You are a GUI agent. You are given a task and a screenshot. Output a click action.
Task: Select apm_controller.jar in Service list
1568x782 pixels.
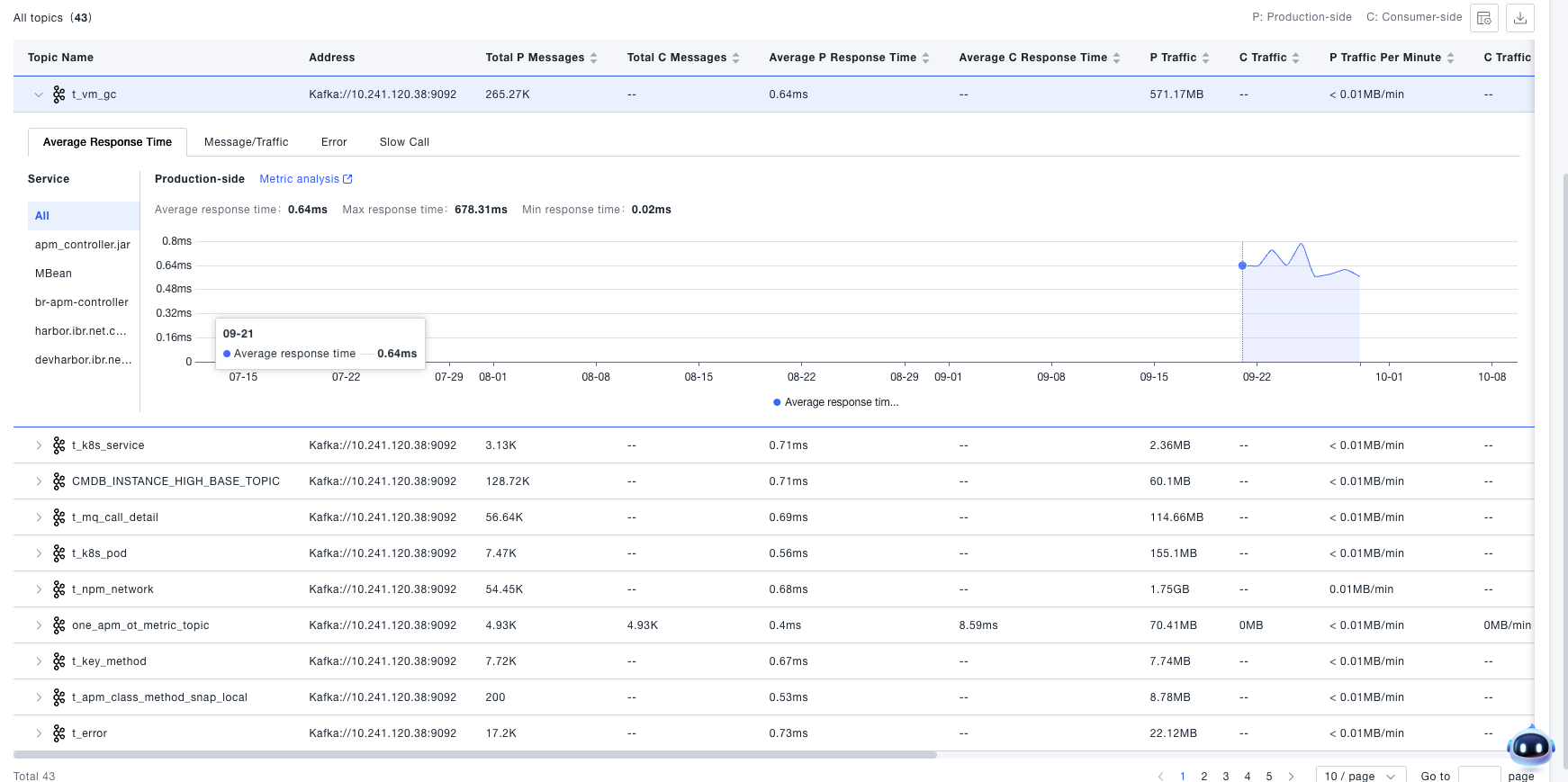click(x=83, y=245)
